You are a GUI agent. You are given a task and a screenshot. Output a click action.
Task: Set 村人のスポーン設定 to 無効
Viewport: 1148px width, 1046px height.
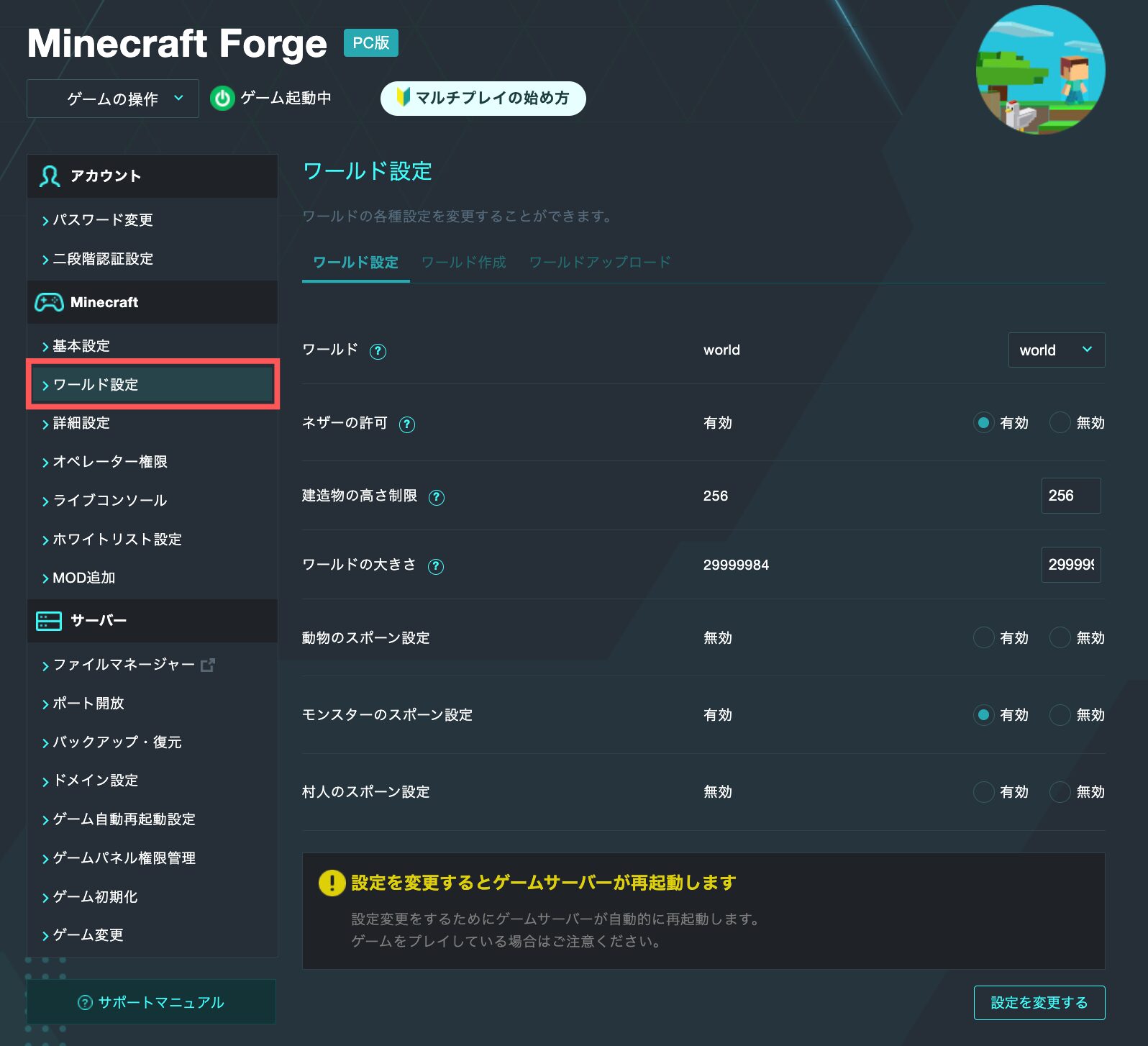tap(1060, 791)
